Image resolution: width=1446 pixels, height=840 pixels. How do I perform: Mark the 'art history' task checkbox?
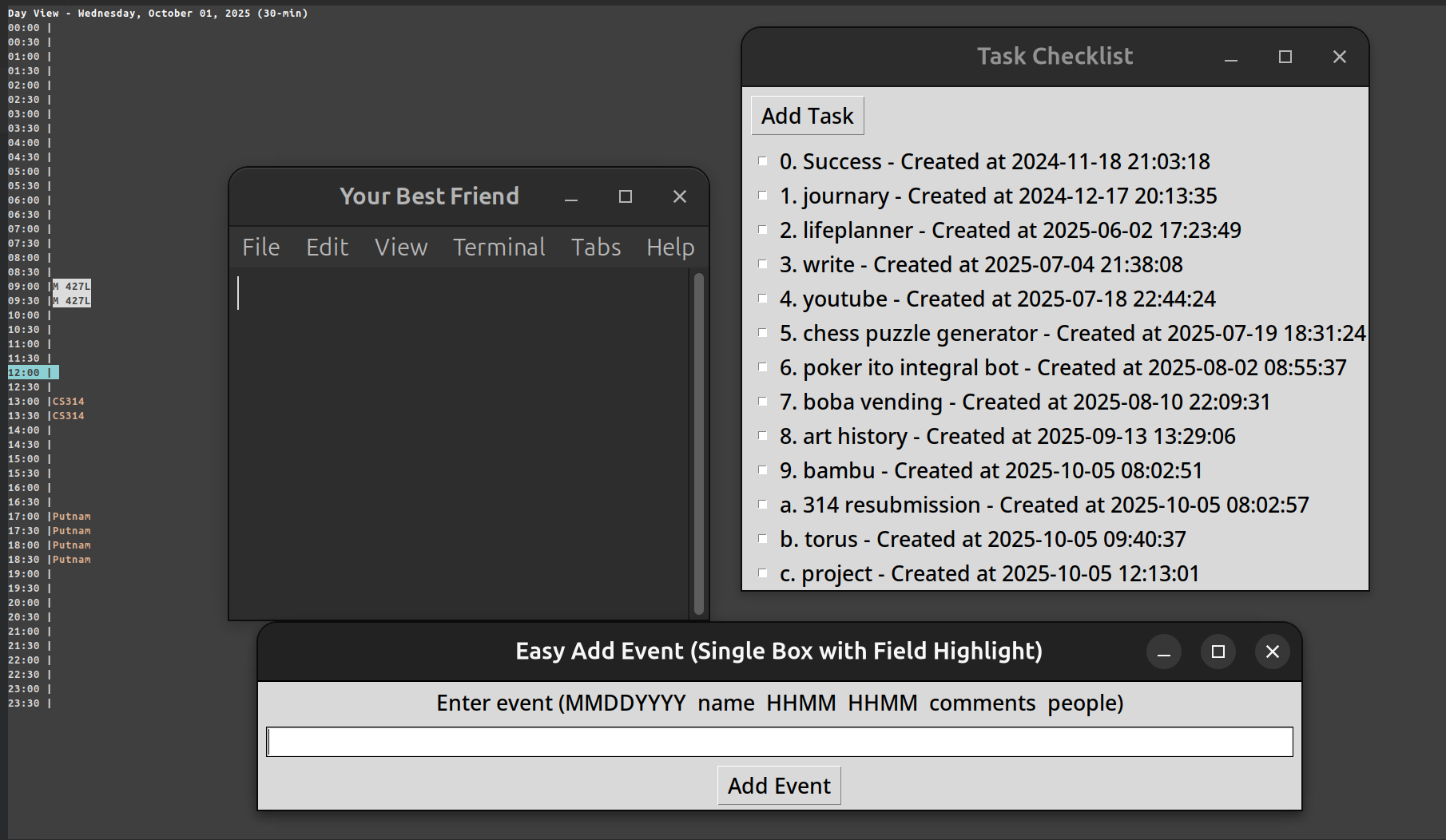763,436
